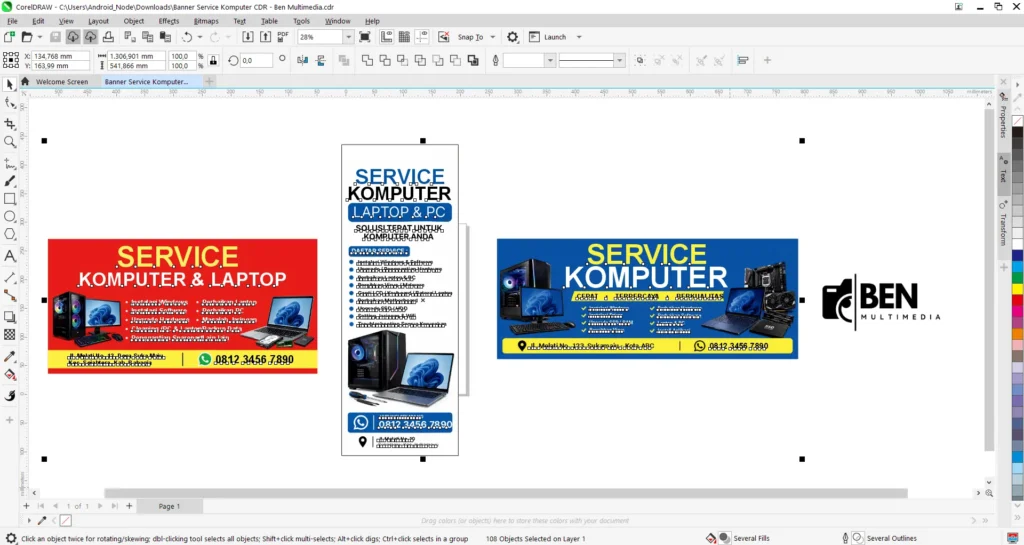Select the Polygon tool
Screen dimensions: 1024x545
(x=10, y=234)
